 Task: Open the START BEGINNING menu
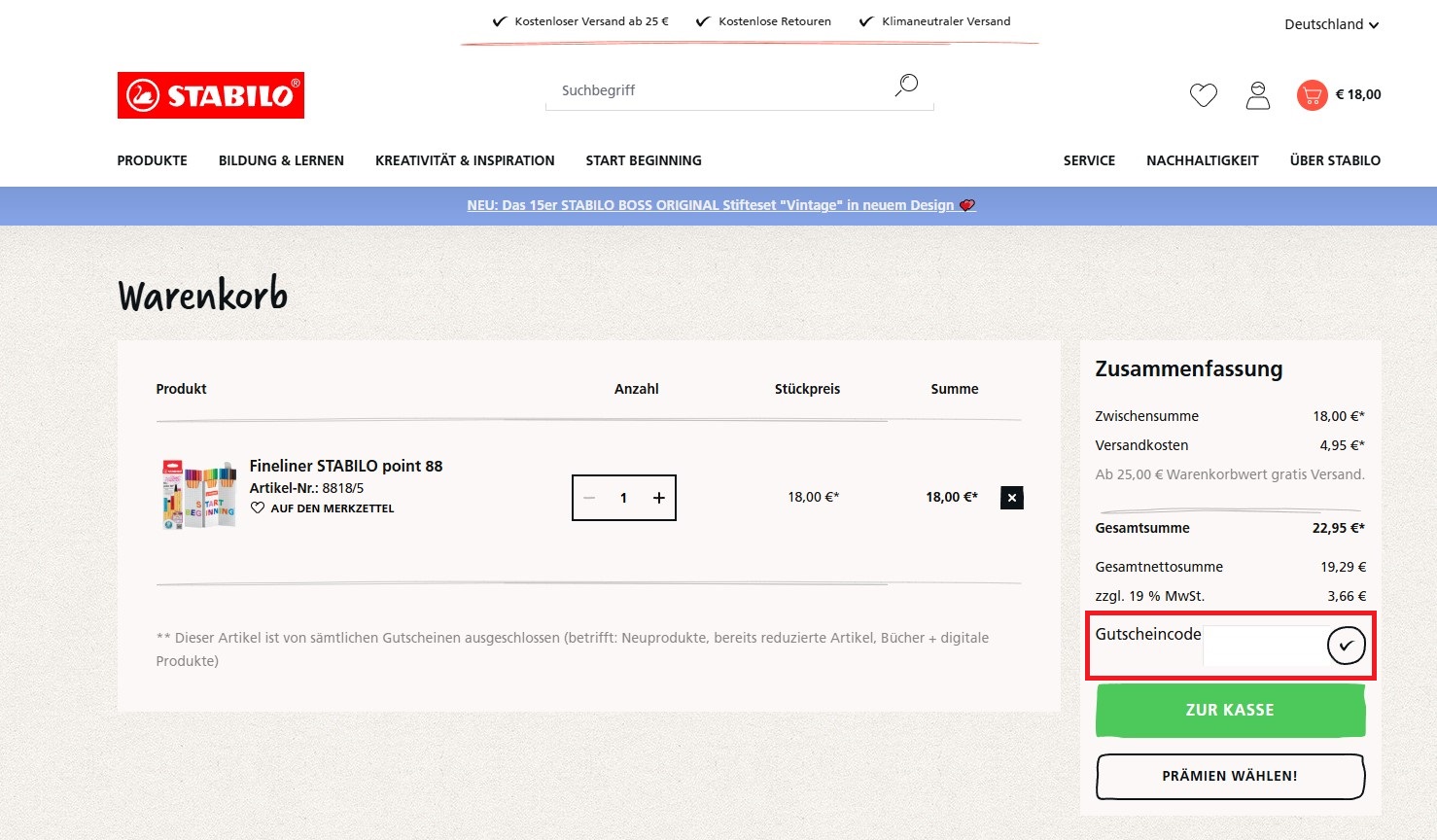click(x=644, y=160)
